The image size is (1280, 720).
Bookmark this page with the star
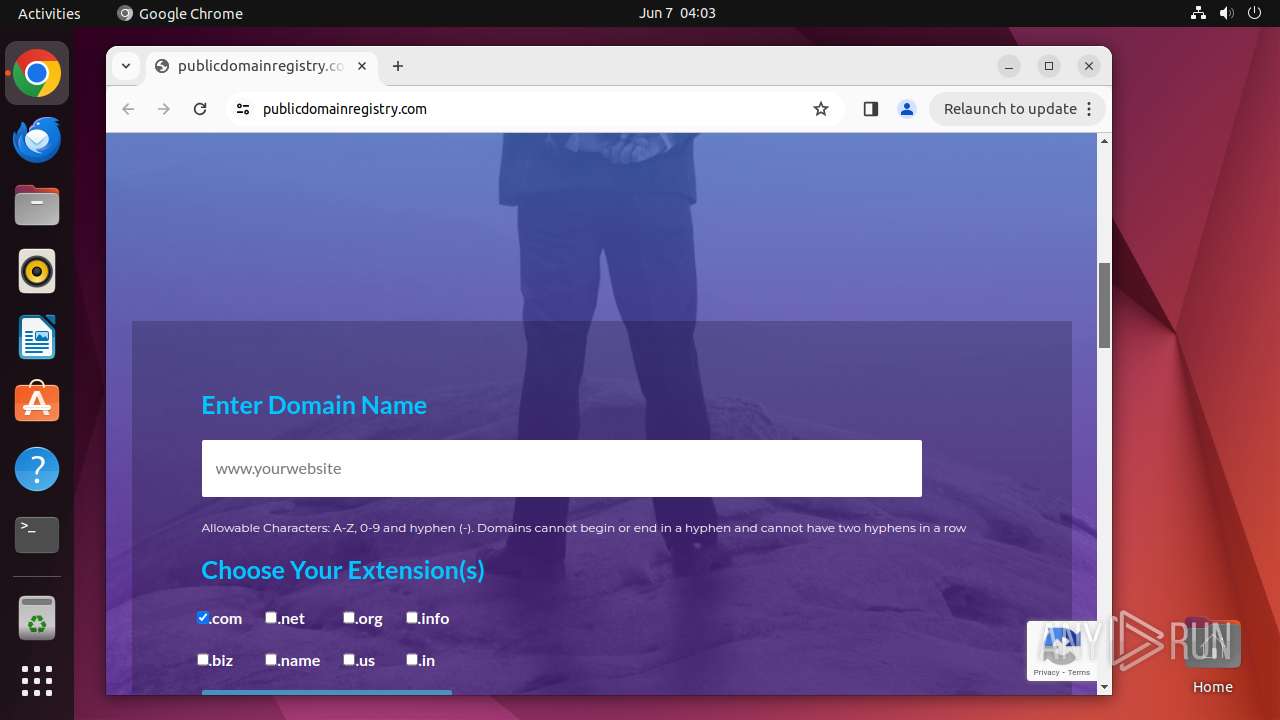(x=821, y=109)
